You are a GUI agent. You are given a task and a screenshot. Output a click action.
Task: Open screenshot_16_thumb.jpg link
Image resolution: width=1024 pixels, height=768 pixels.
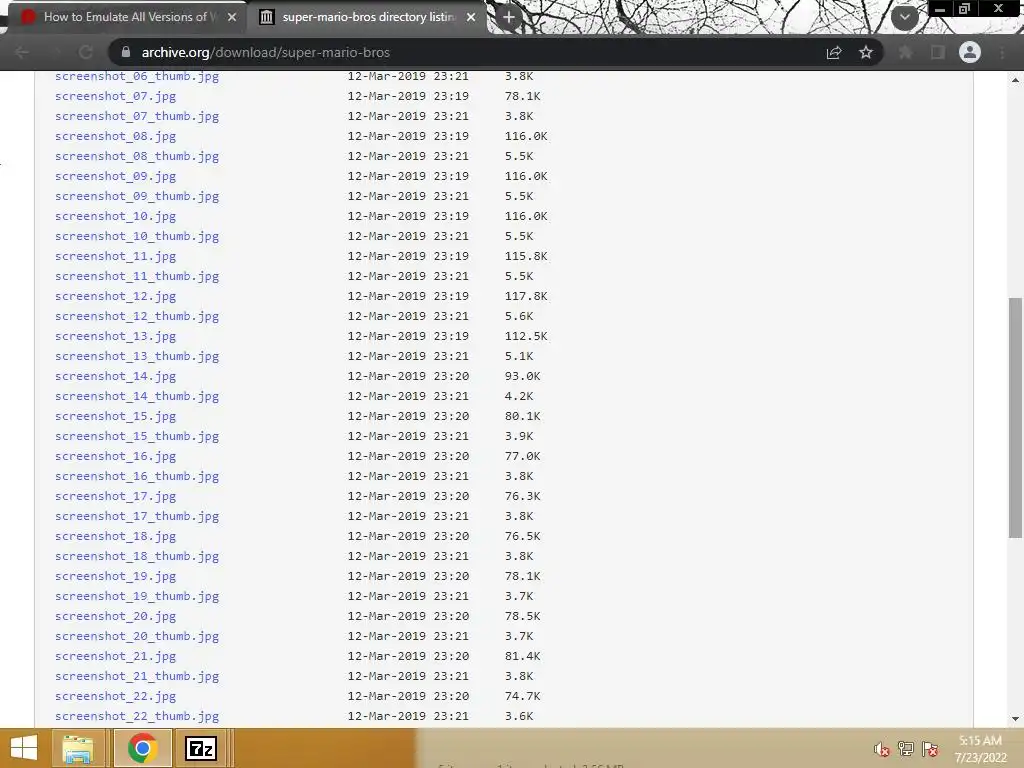tap(137, 476)
